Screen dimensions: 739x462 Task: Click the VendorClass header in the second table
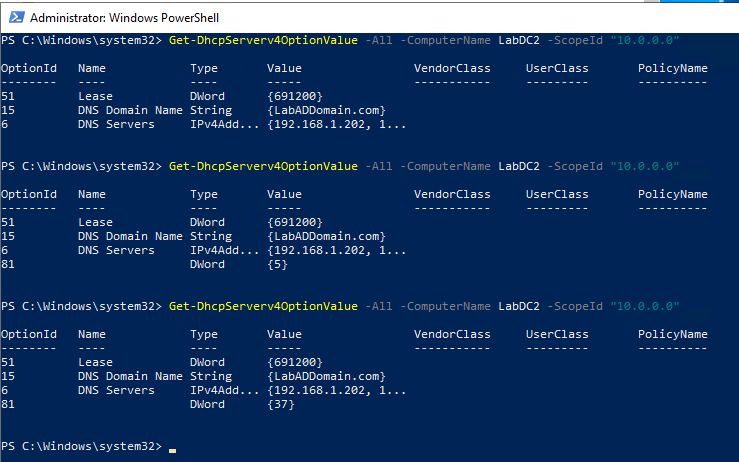452,194
